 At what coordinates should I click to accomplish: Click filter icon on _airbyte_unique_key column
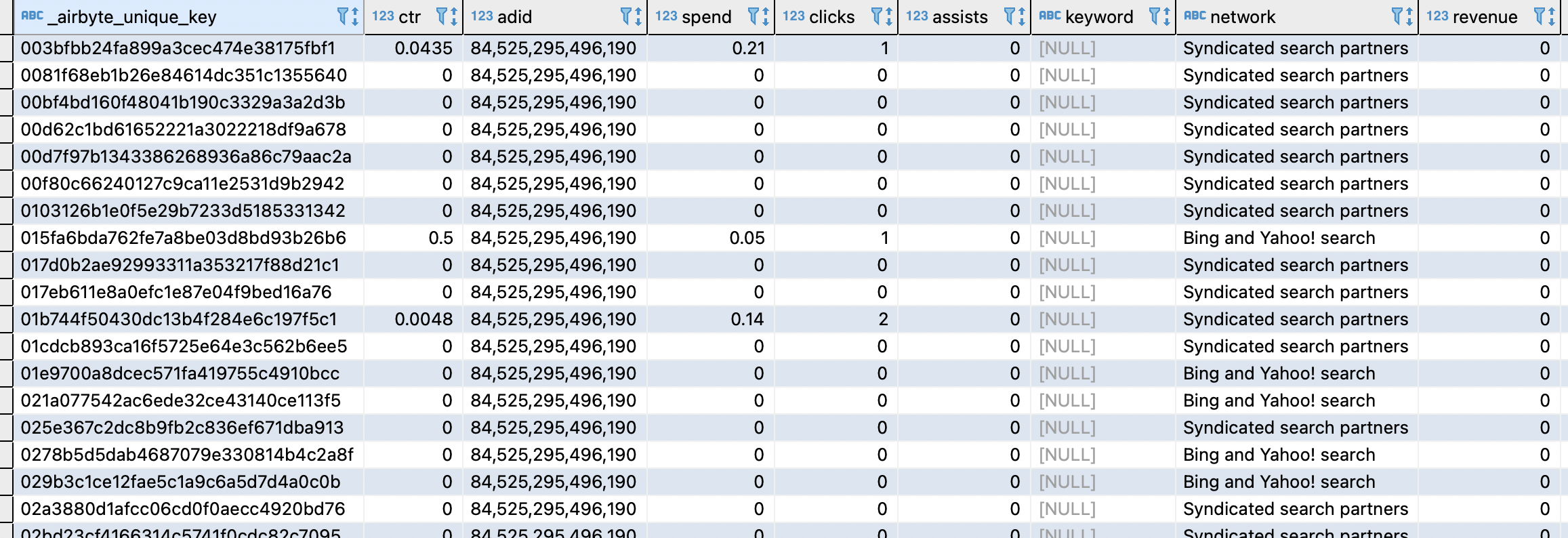pyautogui.click(x=343, y=16)
